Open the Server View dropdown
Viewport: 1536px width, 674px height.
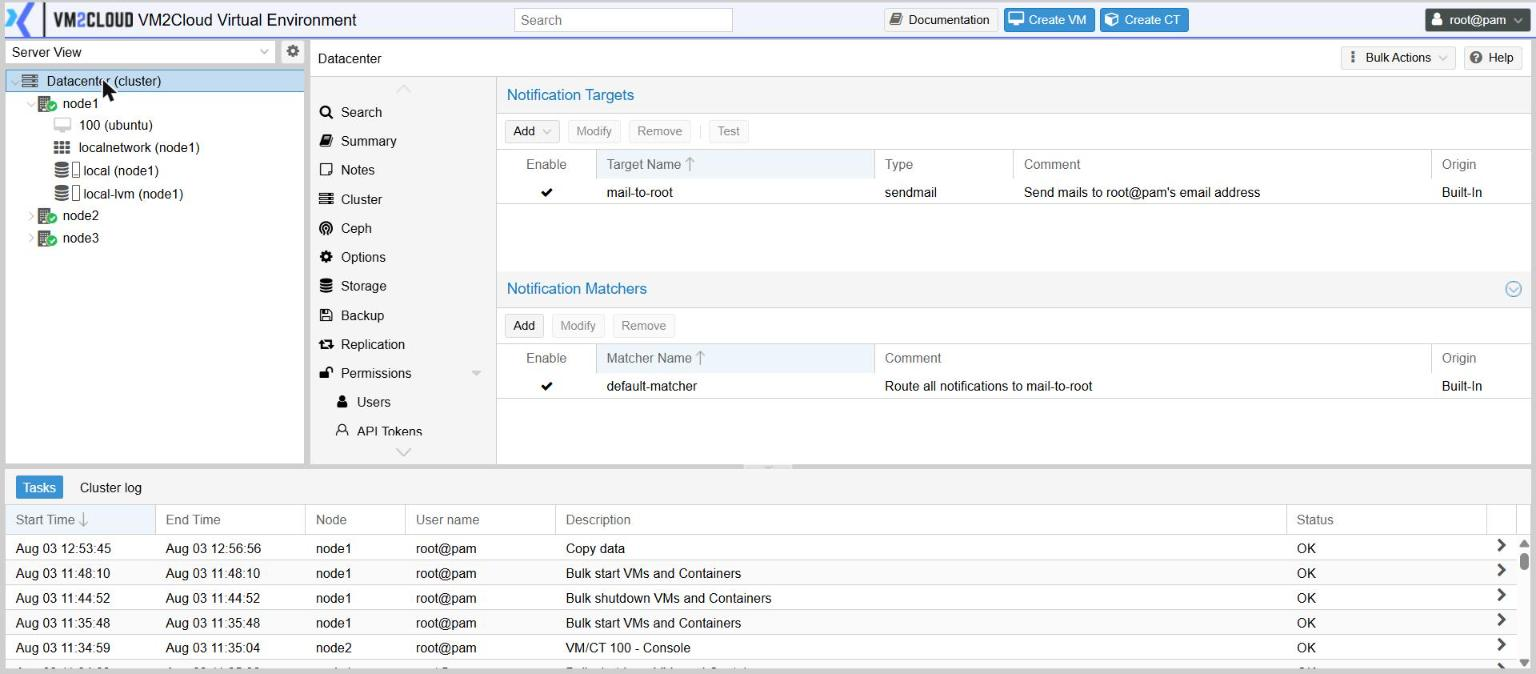[264, 52]
